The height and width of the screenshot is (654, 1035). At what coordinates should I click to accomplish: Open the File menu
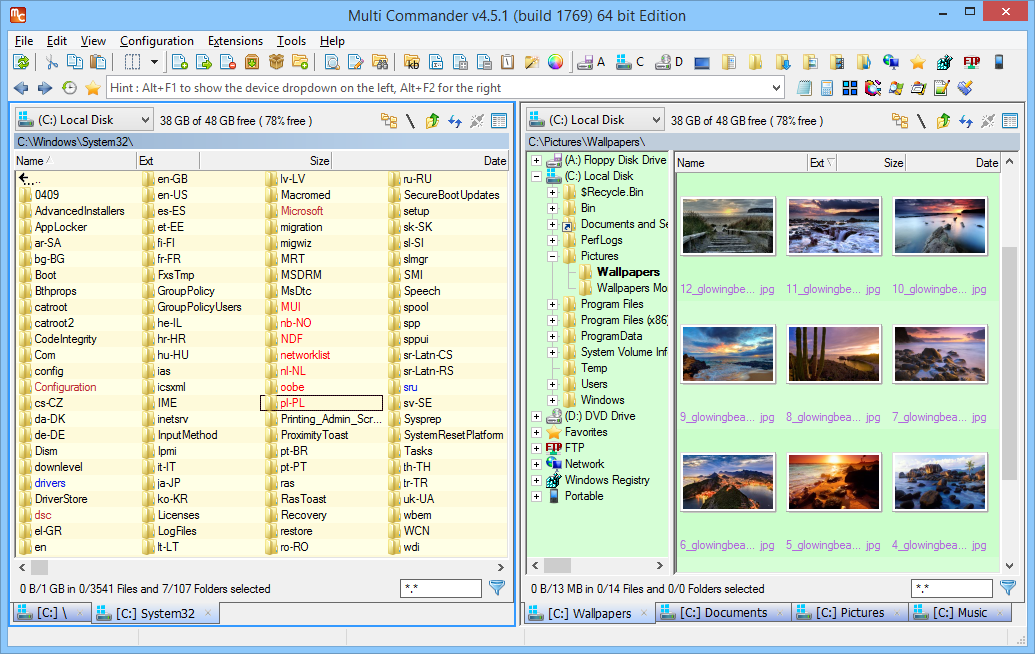click(24, 41)
